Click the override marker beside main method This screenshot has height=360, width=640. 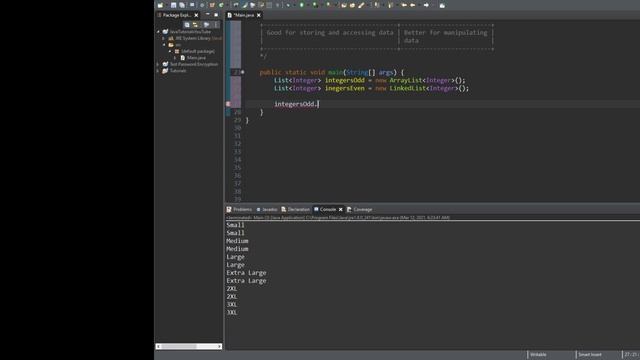click(x=242, y=72)
